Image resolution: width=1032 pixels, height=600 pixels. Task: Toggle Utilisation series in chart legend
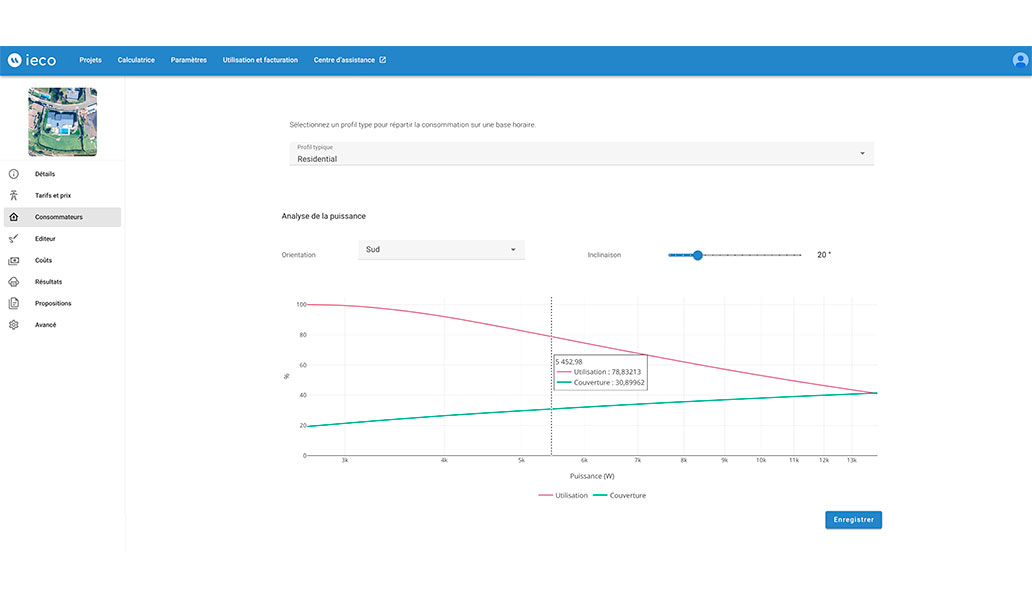click(x=563, y=495)
